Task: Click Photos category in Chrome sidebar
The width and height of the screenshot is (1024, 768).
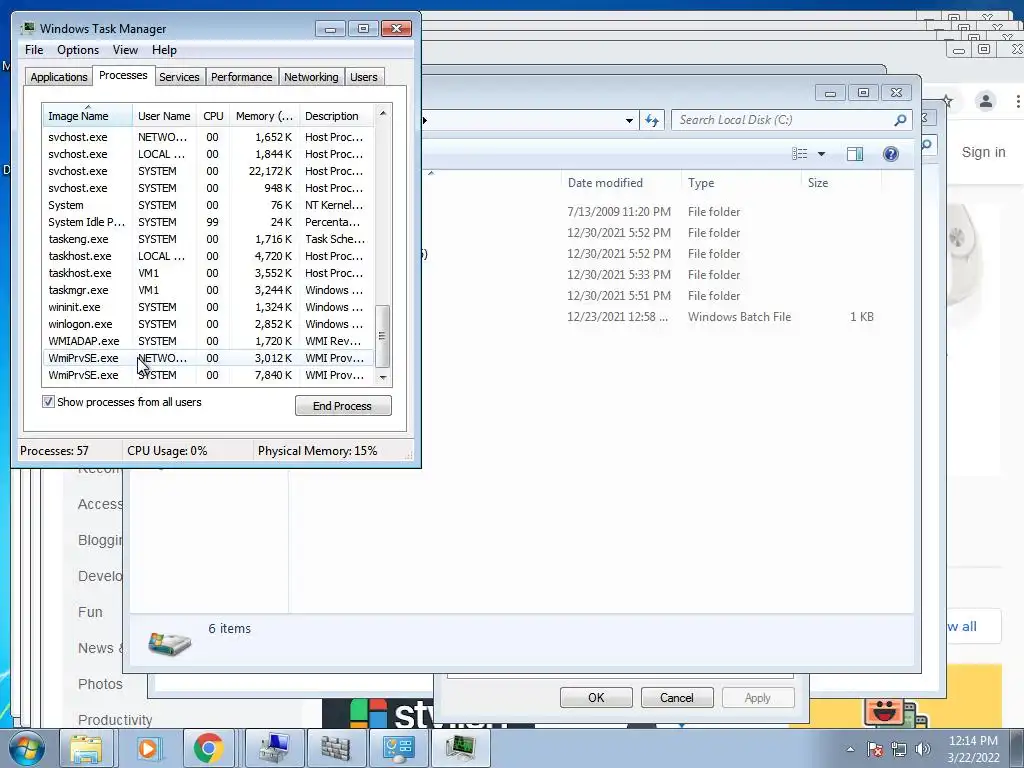Action: (x=100, y=684)
